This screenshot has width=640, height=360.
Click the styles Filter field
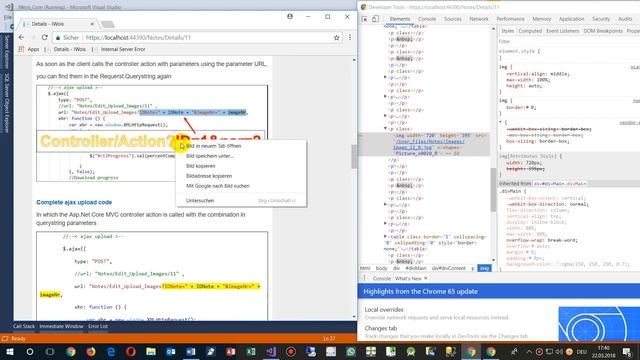pyautogui.click(x=567, y=42)
